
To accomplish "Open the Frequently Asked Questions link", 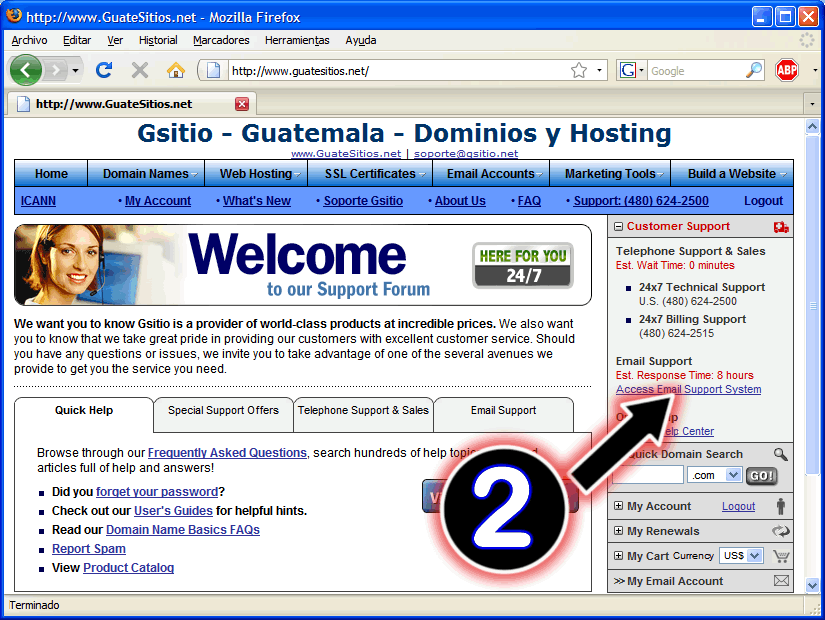I will coord(227,453).
